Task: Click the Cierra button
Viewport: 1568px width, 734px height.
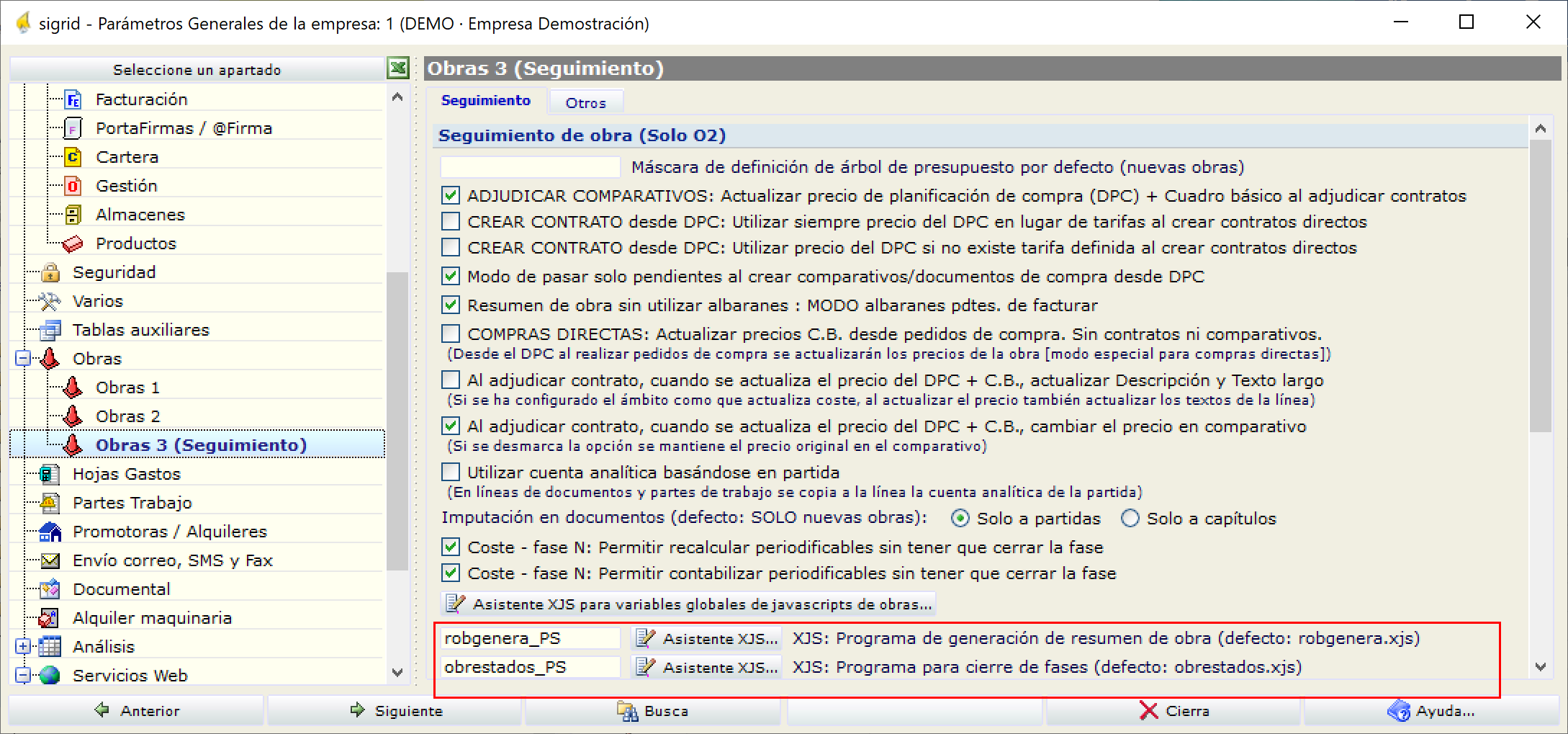Action: click(1173, 711)
